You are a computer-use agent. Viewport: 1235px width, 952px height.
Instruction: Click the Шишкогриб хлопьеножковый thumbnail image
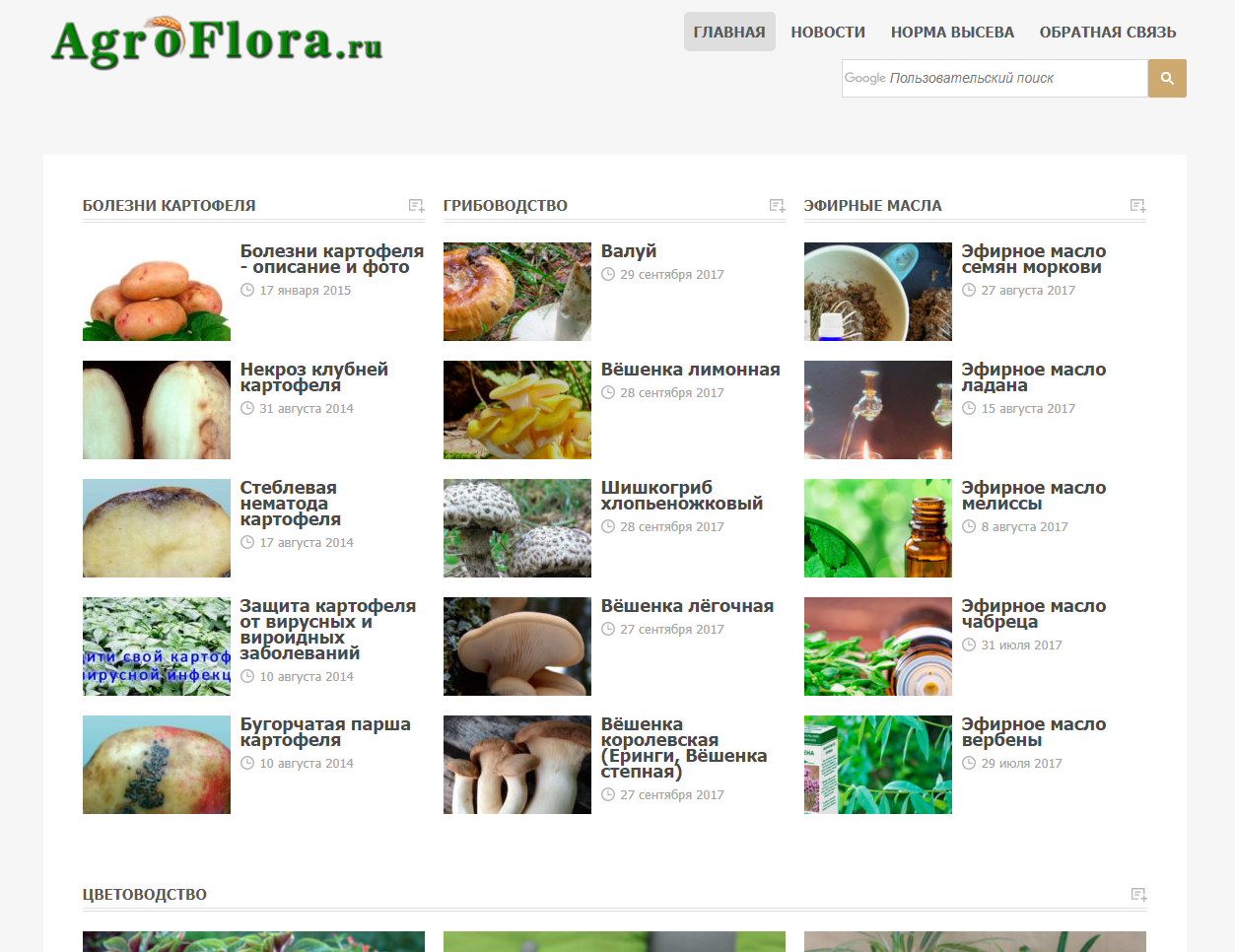(x=517, y=528)
